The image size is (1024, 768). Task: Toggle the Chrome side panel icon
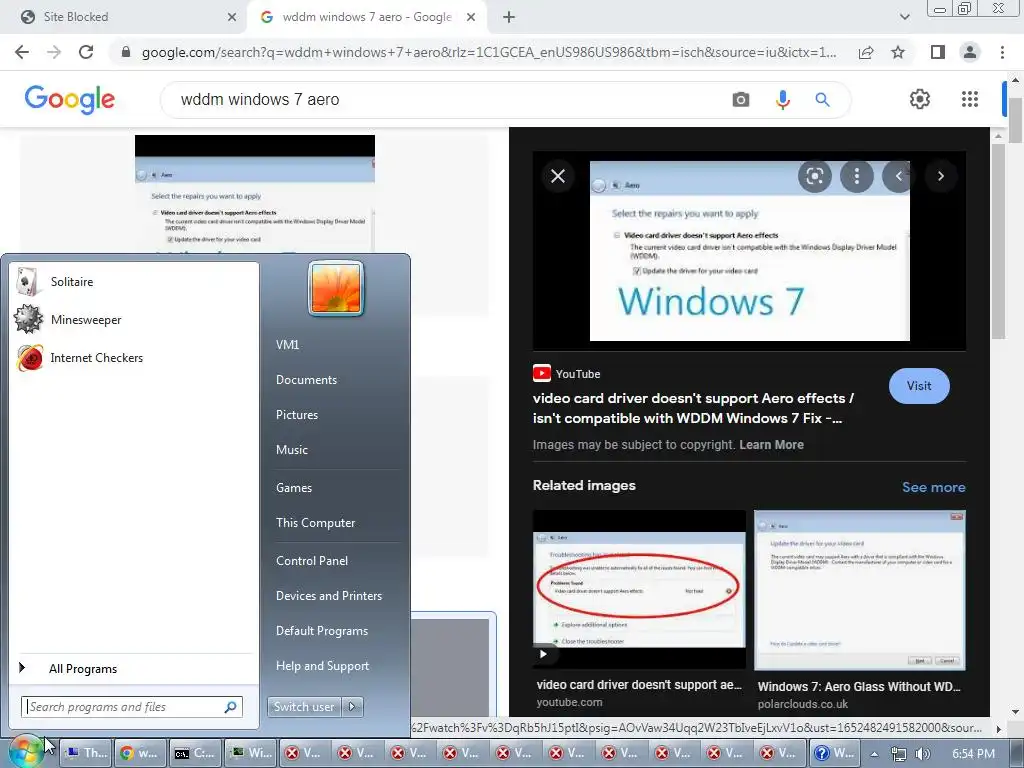click(x=938, y=52)
